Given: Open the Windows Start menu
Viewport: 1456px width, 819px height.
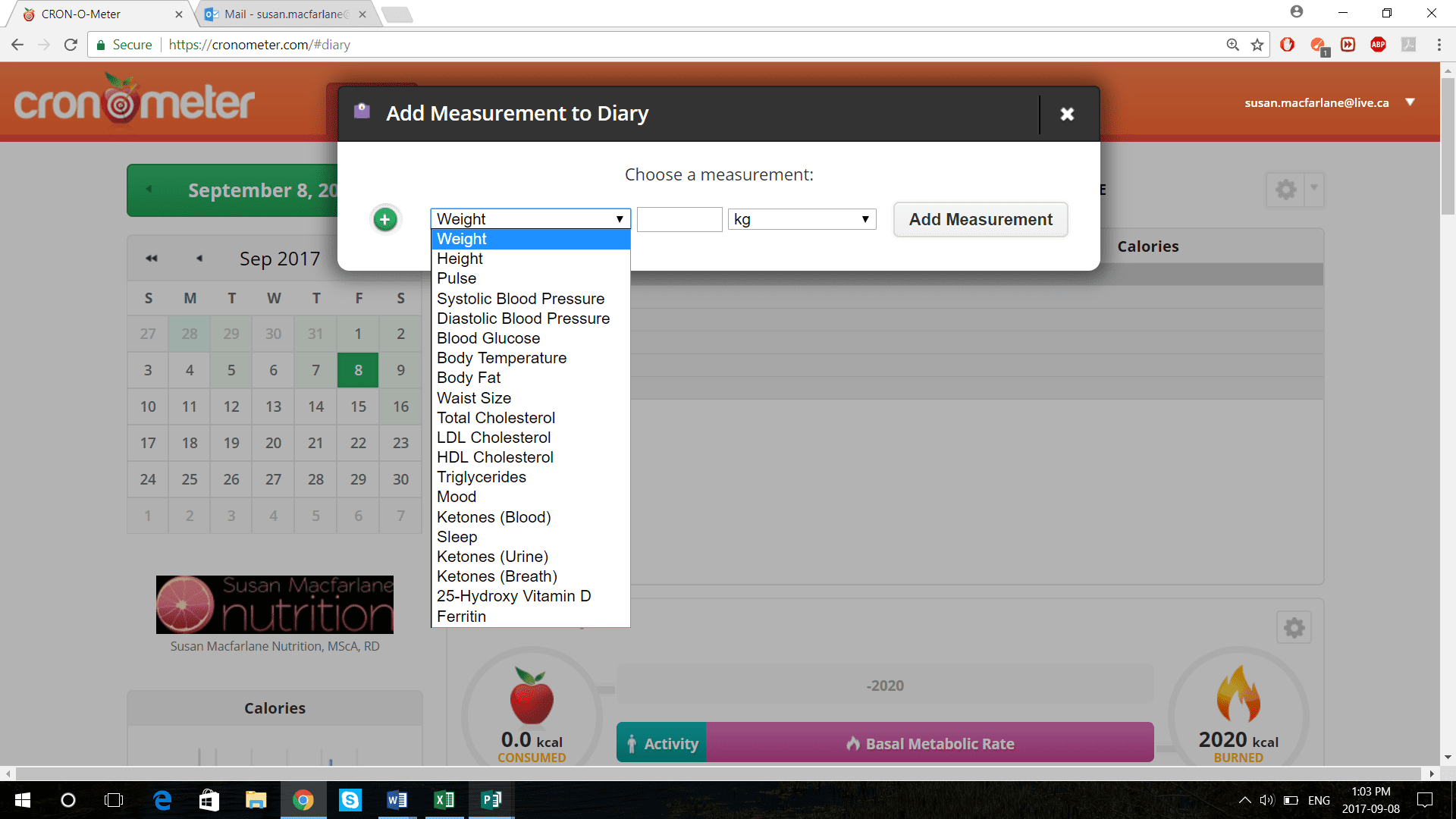Looking at the screenshot, I should point(23,800).
